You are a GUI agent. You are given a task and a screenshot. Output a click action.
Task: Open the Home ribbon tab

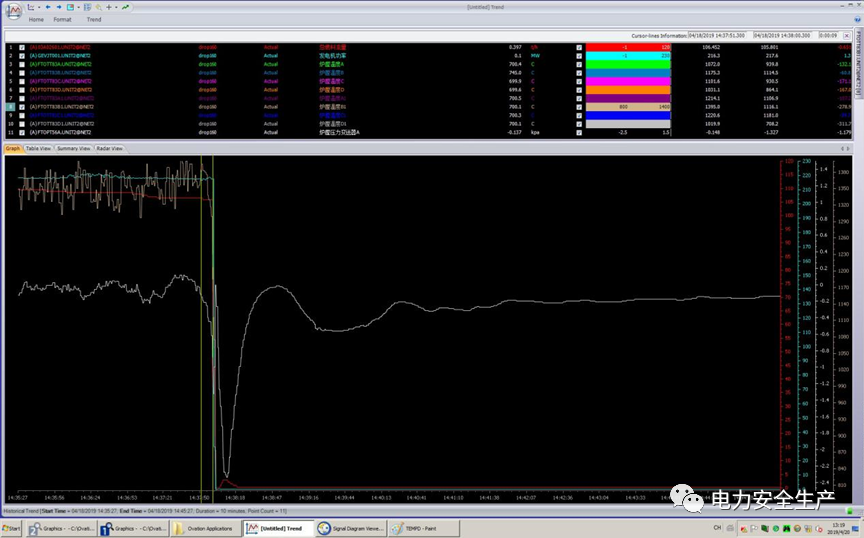tap(36, 19)
